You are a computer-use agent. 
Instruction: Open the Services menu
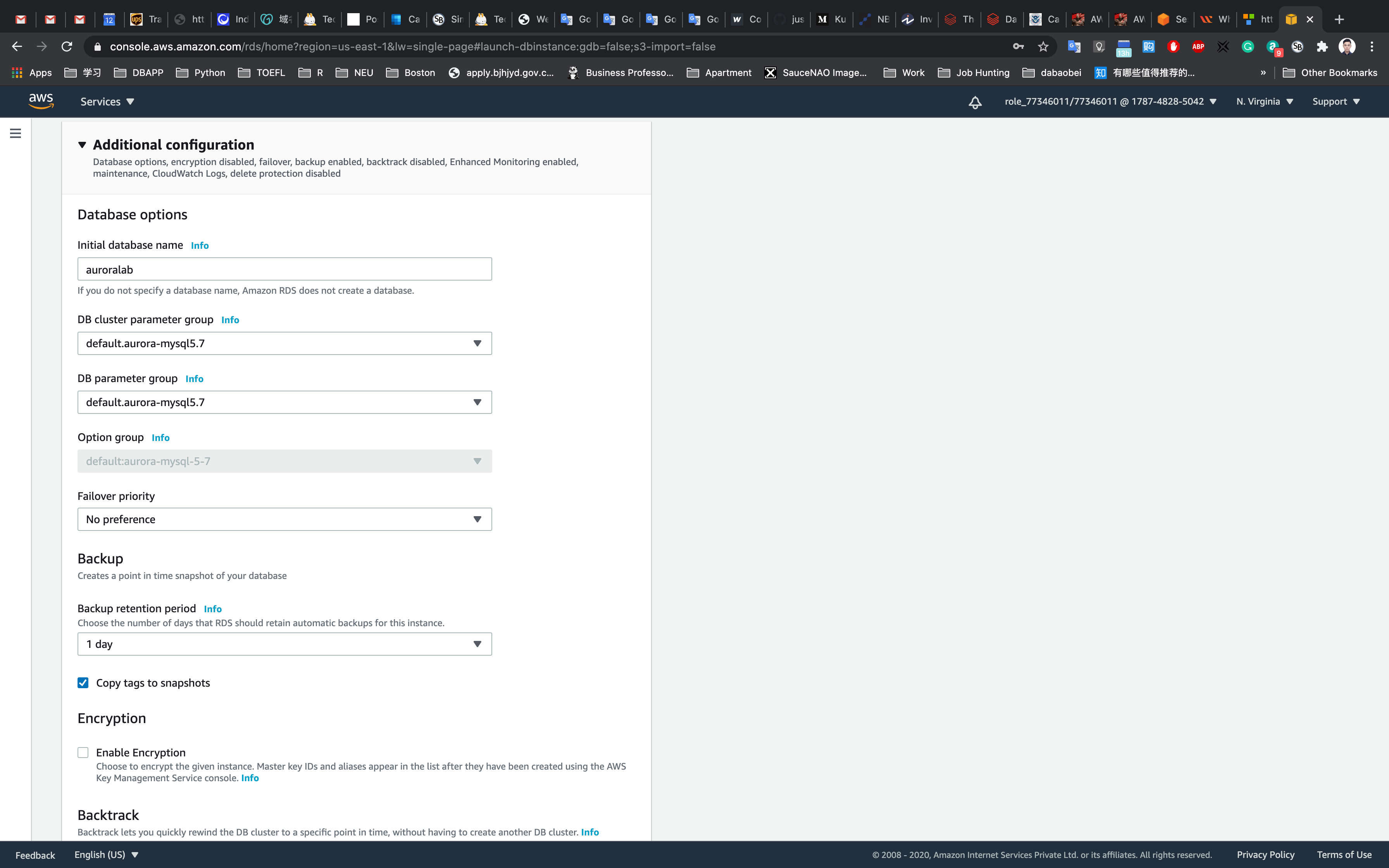coord(107,102)
